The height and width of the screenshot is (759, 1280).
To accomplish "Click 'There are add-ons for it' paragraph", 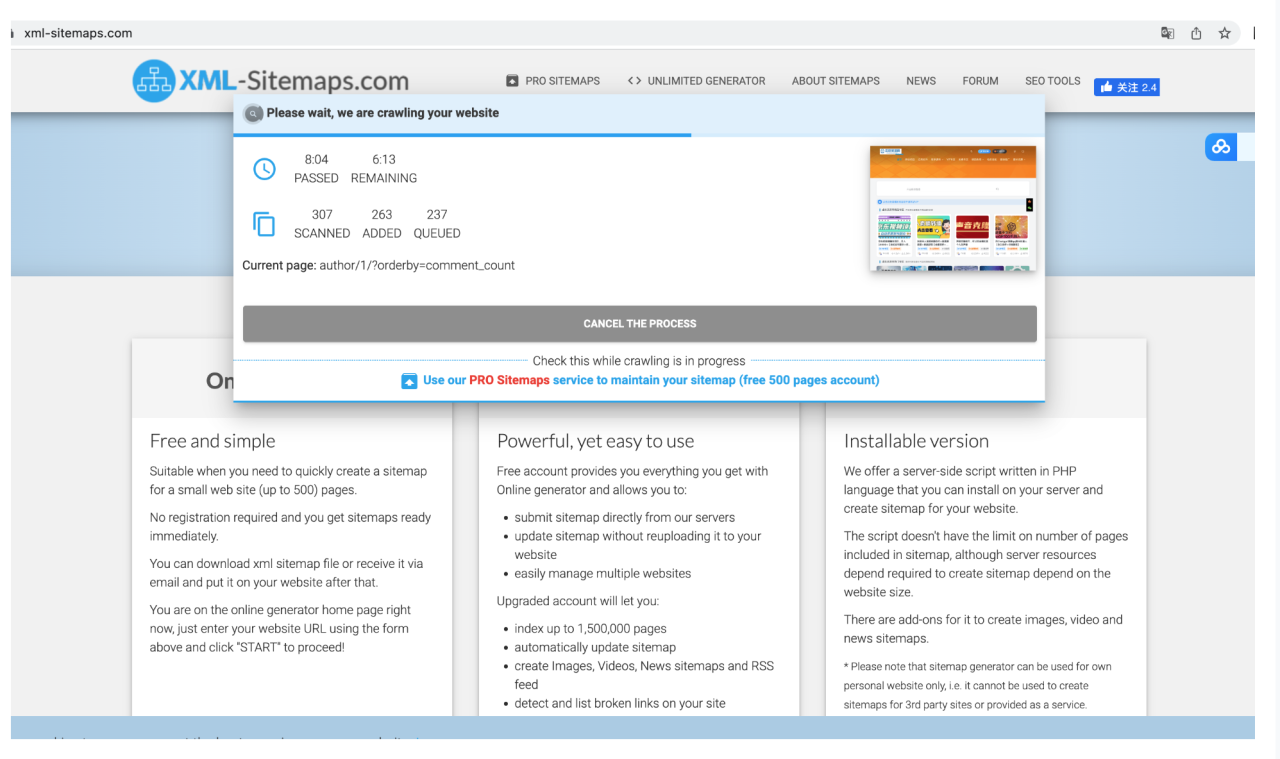I will tap(983, 629).
